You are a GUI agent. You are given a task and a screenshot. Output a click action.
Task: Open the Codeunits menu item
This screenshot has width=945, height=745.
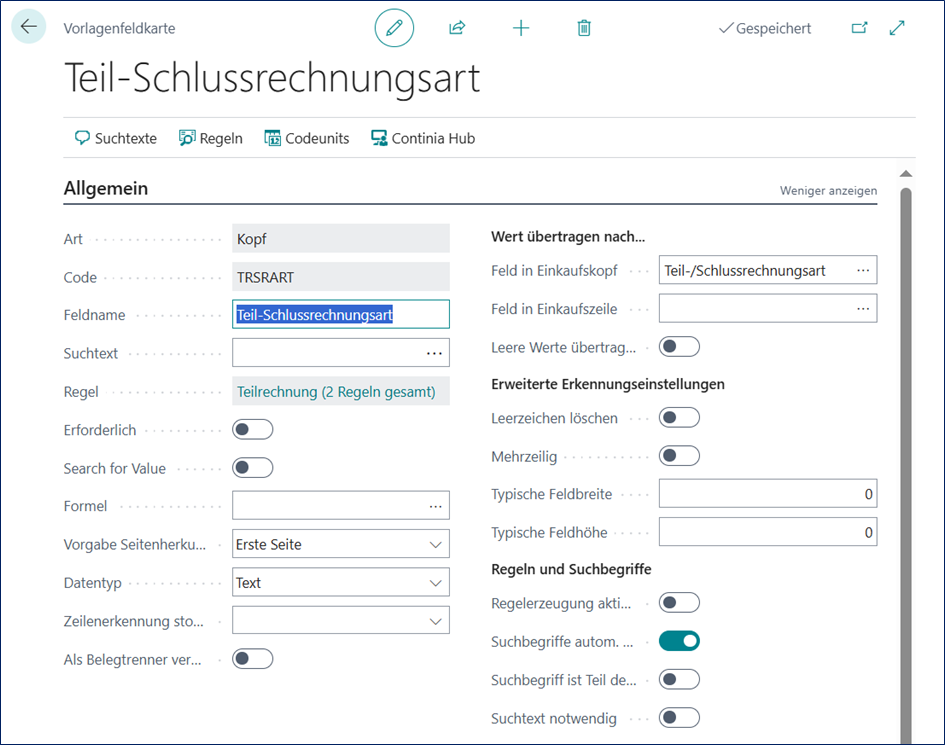pos(306,139)
